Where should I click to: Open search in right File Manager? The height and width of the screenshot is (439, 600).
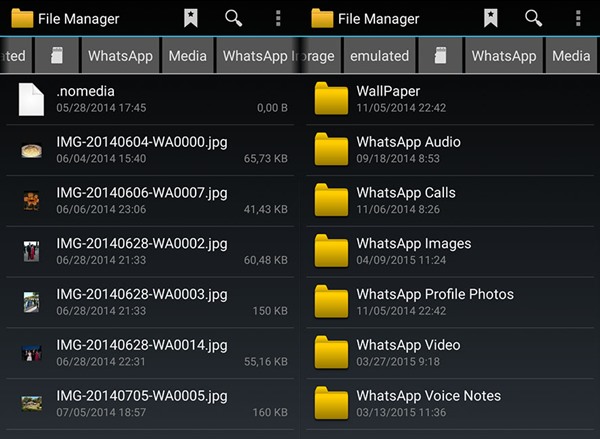pos(534,18)
